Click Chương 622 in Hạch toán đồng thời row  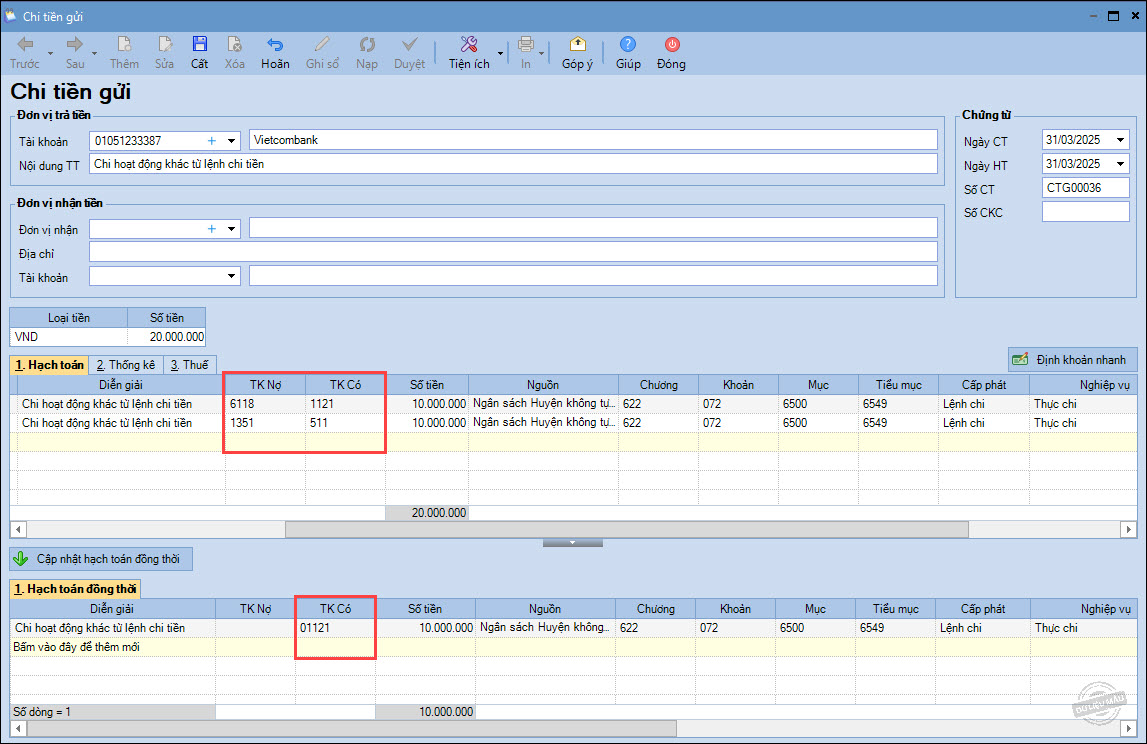point(655,628)
